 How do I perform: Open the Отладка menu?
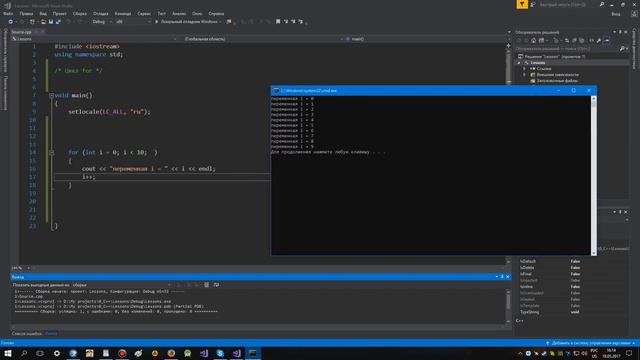tap(100, 13)
